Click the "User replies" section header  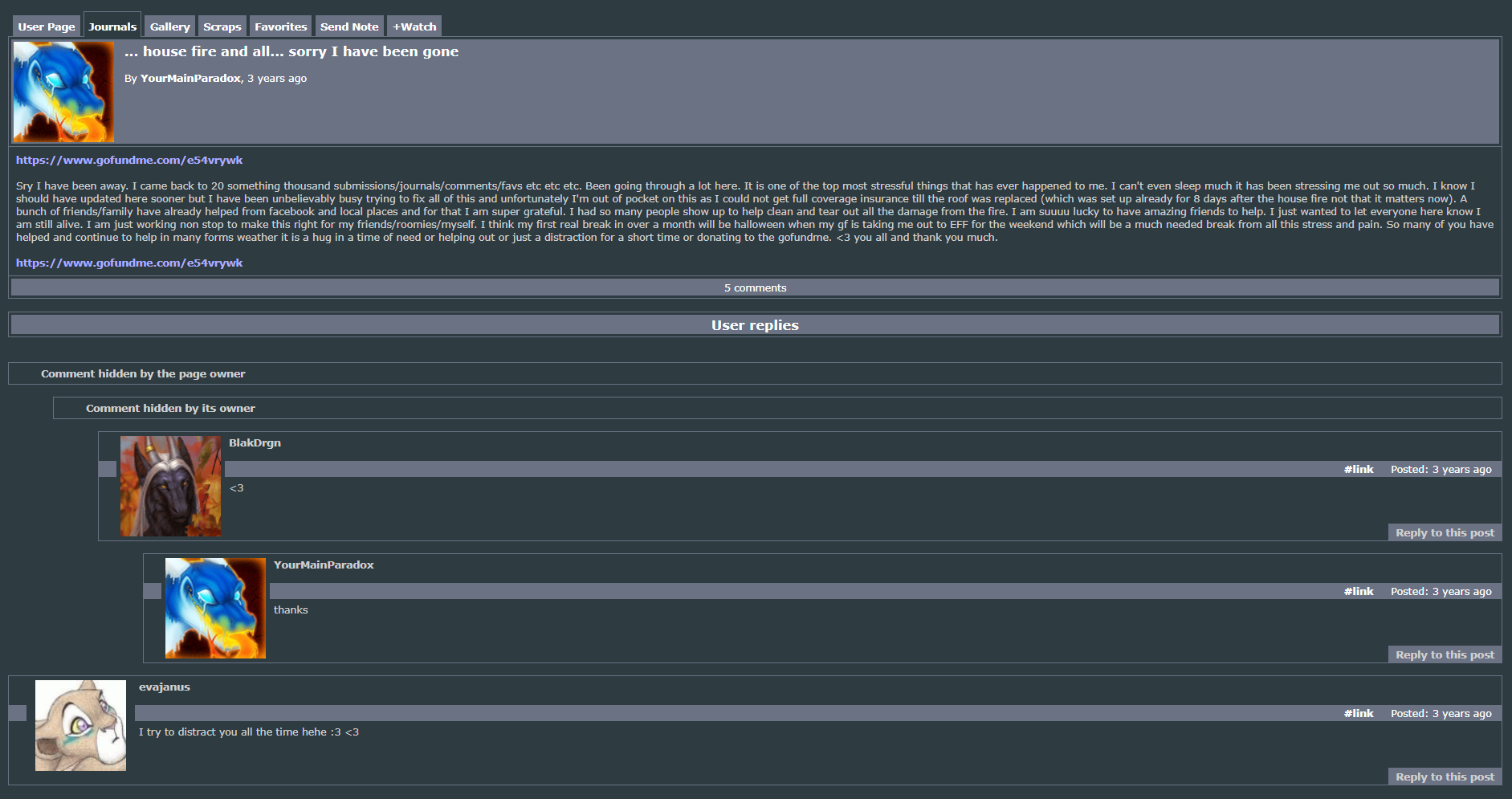[755, 325]
